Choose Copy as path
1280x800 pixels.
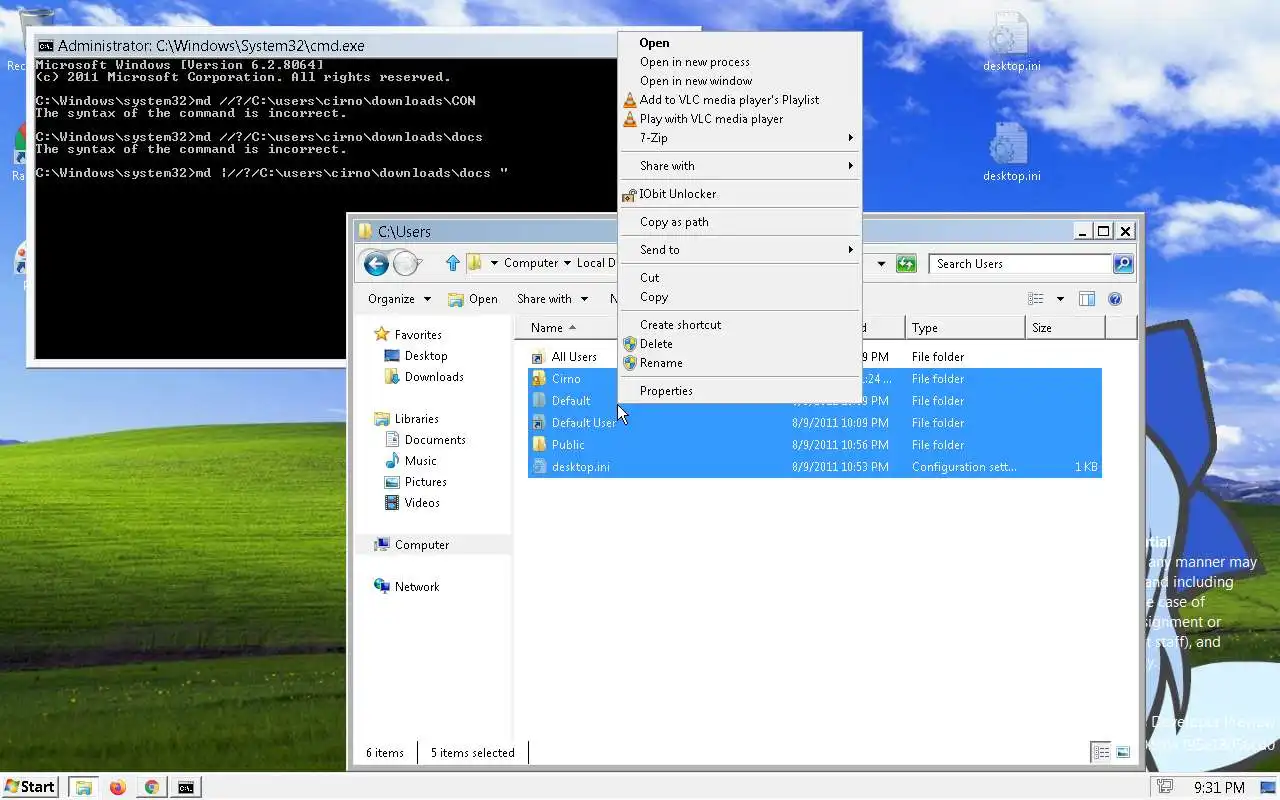[x=740, y=222]
